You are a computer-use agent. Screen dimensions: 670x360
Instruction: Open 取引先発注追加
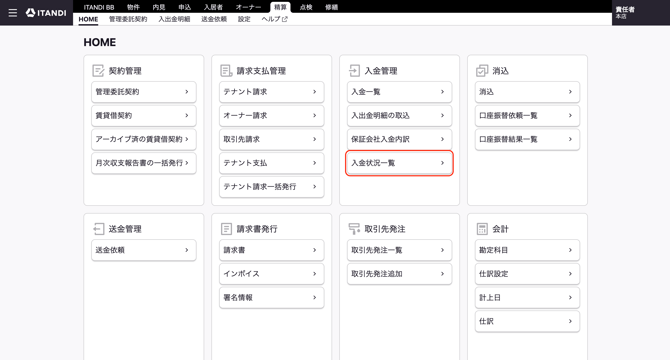[x=400, y=274]
